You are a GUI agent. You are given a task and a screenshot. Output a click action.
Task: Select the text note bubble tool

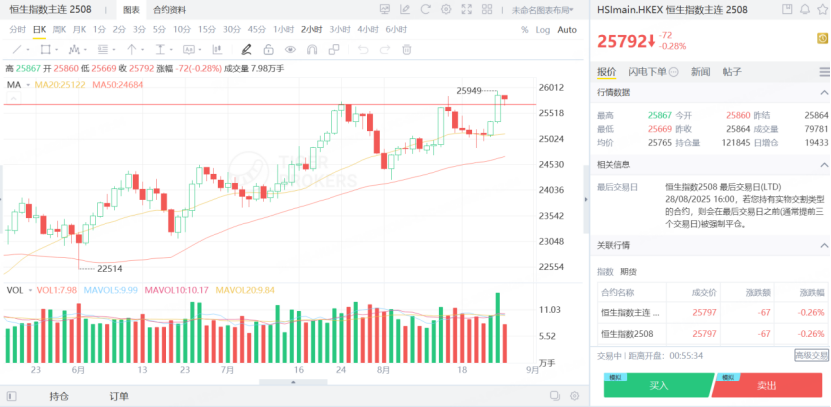coord(189,50)
